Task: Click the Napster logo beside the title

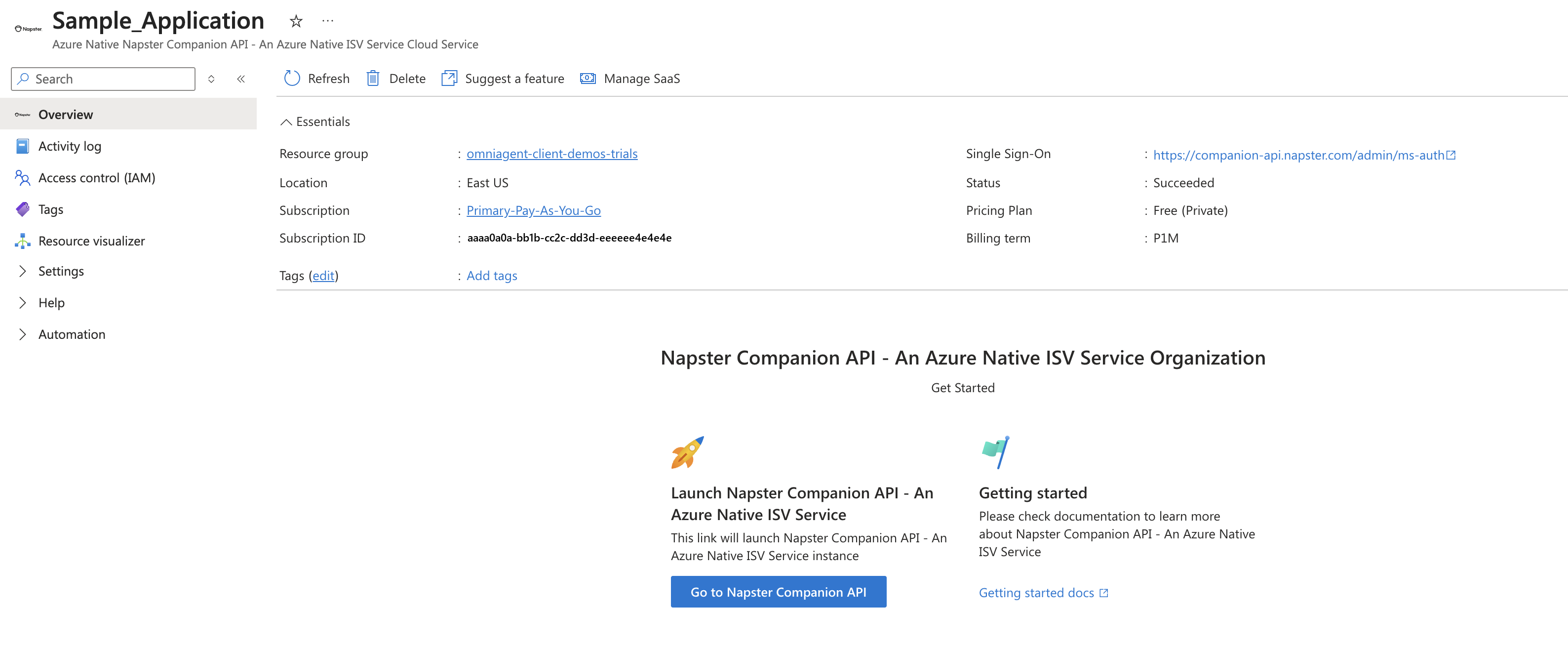Action: click(29, 29)
